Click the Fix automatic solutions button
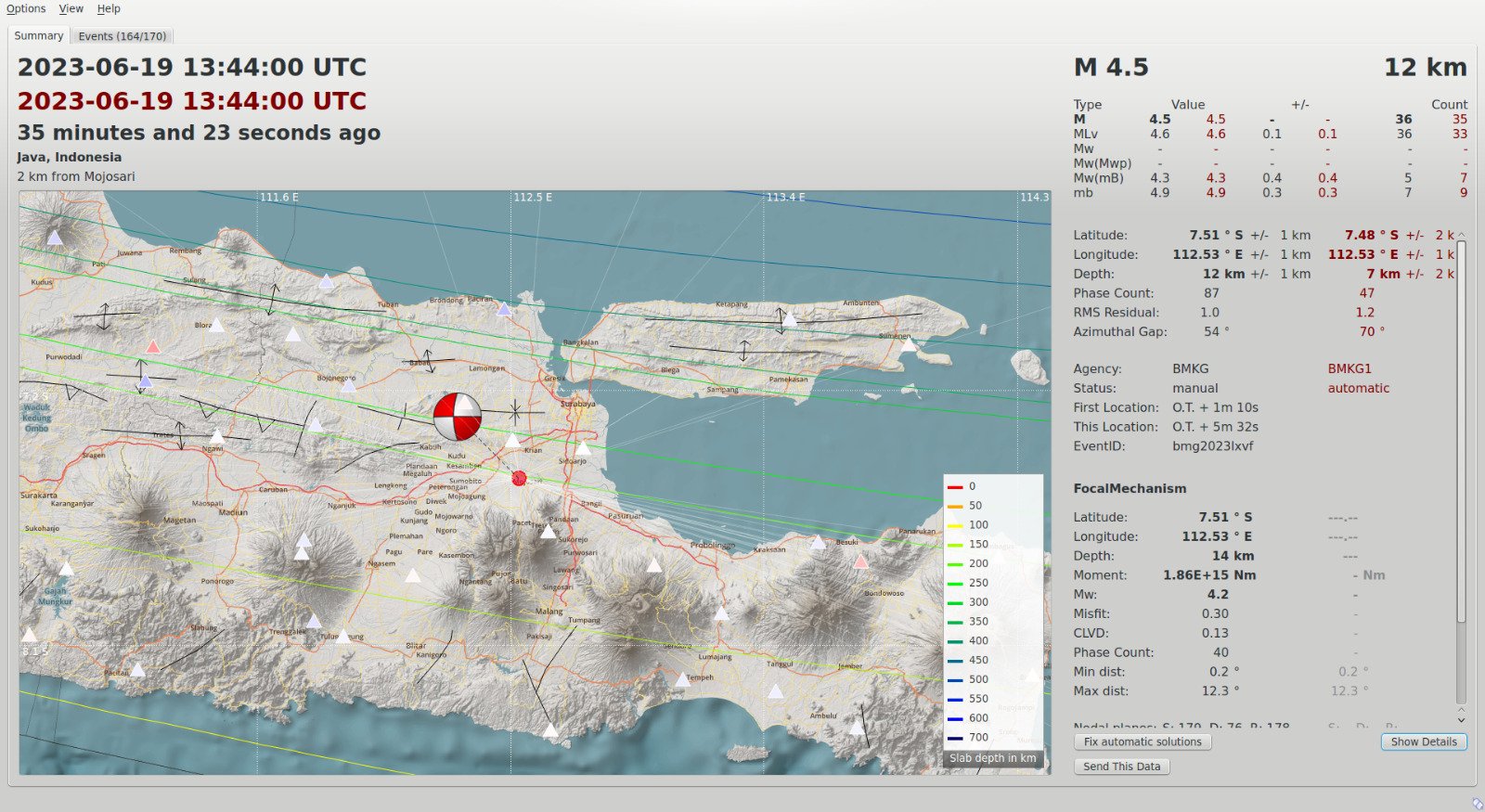 [1143, 741]
